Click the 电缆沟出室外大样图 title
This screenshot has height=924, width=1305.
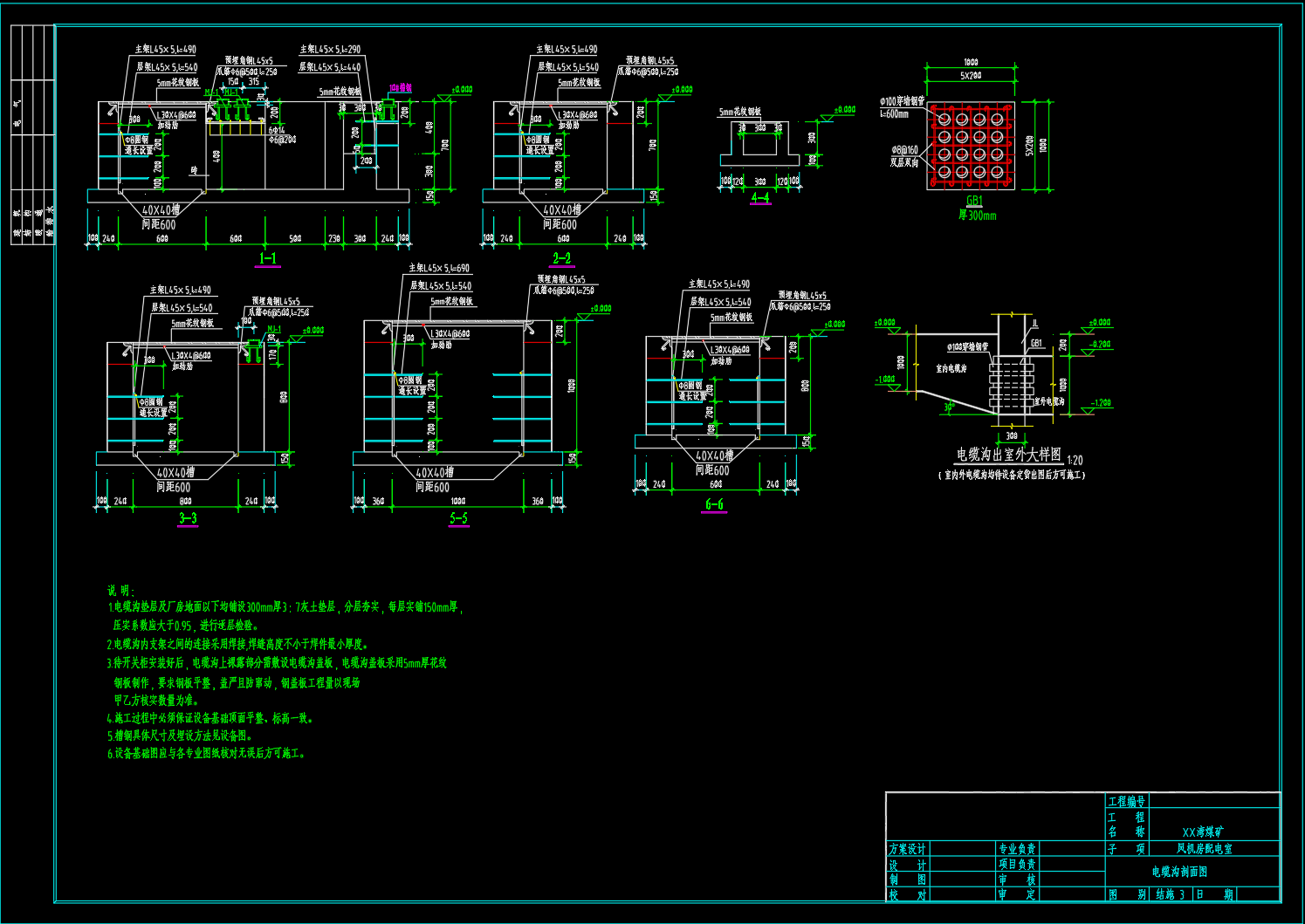click(1008, 455)
